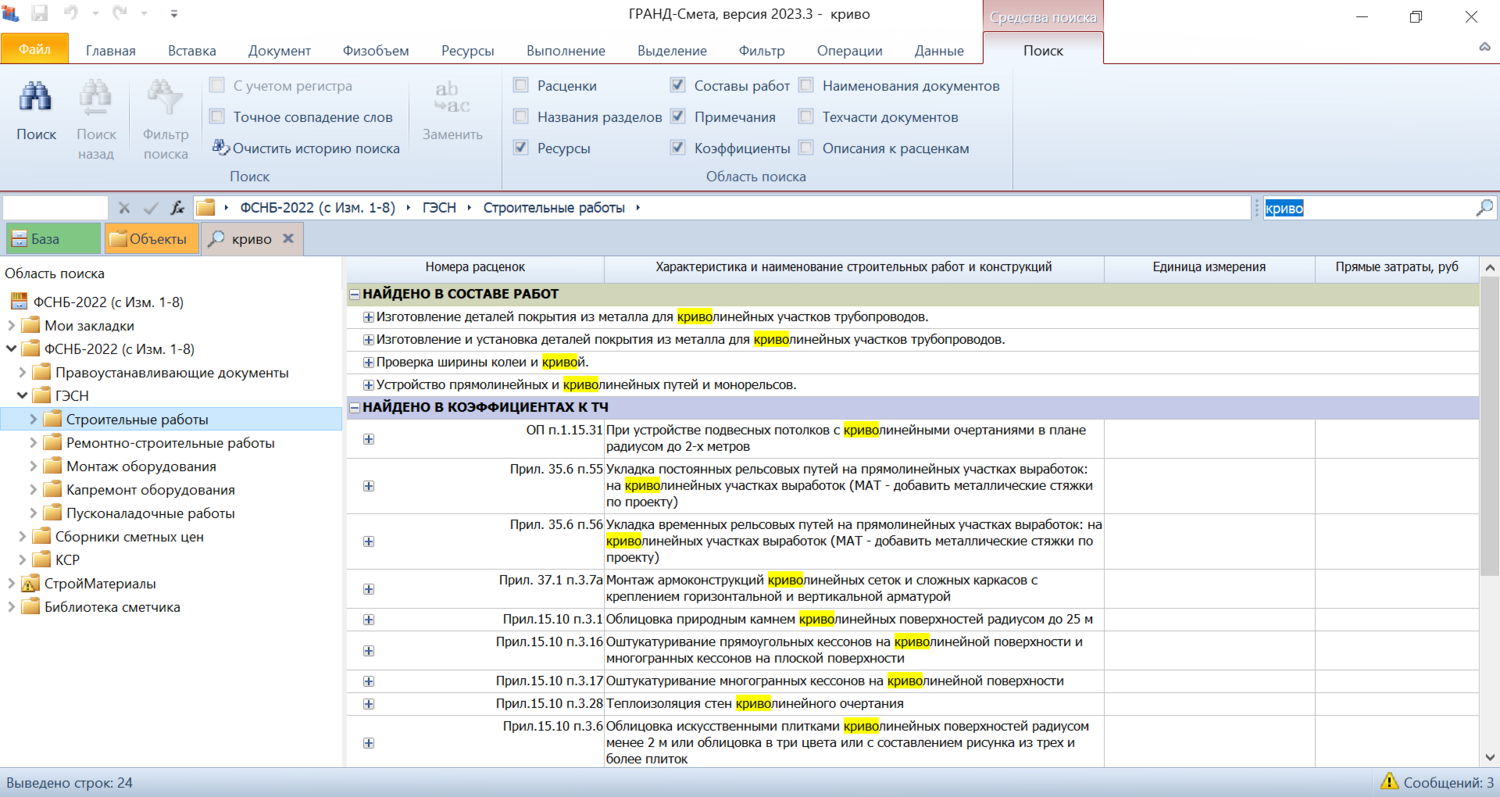Enable the Расценки checkbox
This screenshot has width=1500, height=797.
[x=521, y=86]
